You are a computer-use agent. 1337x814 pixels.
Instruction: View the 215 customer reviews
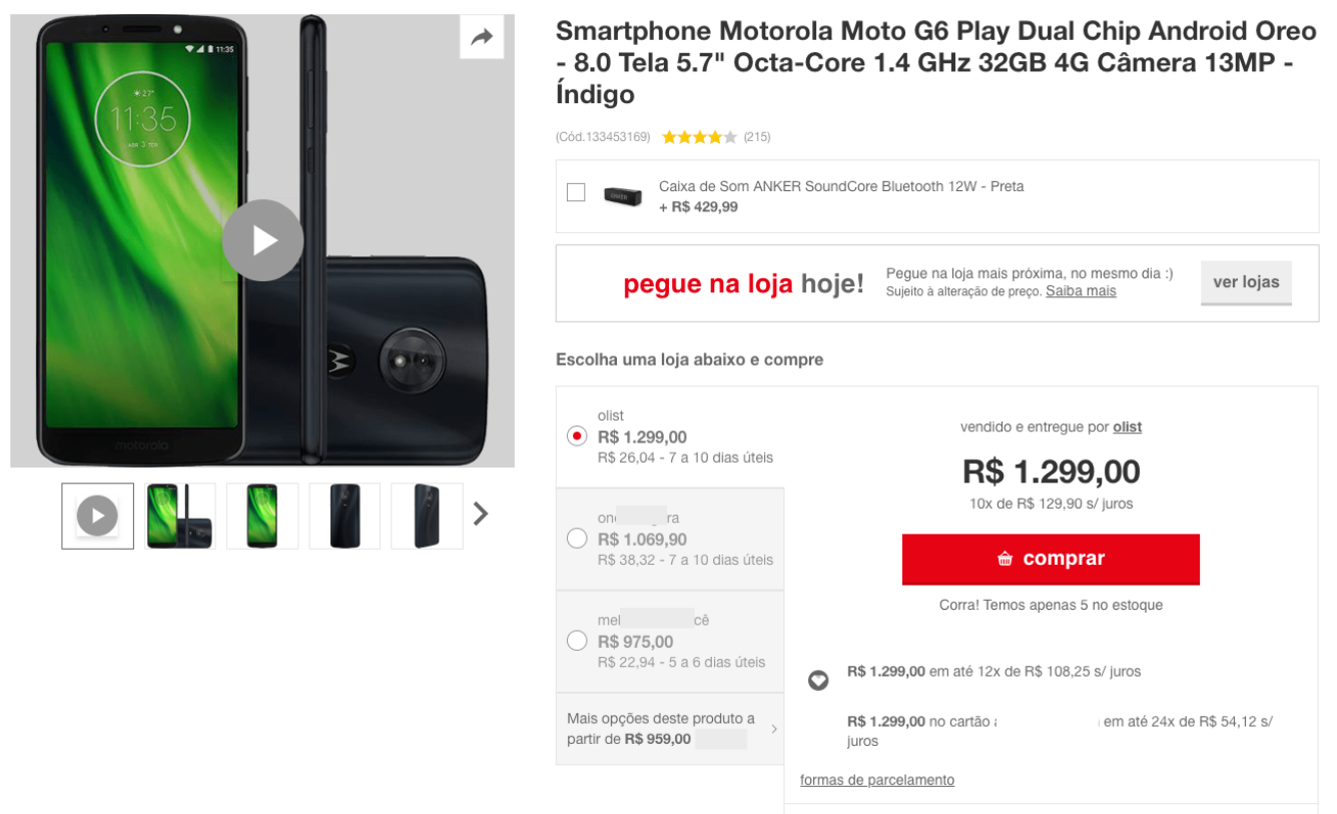coord(759,136)
